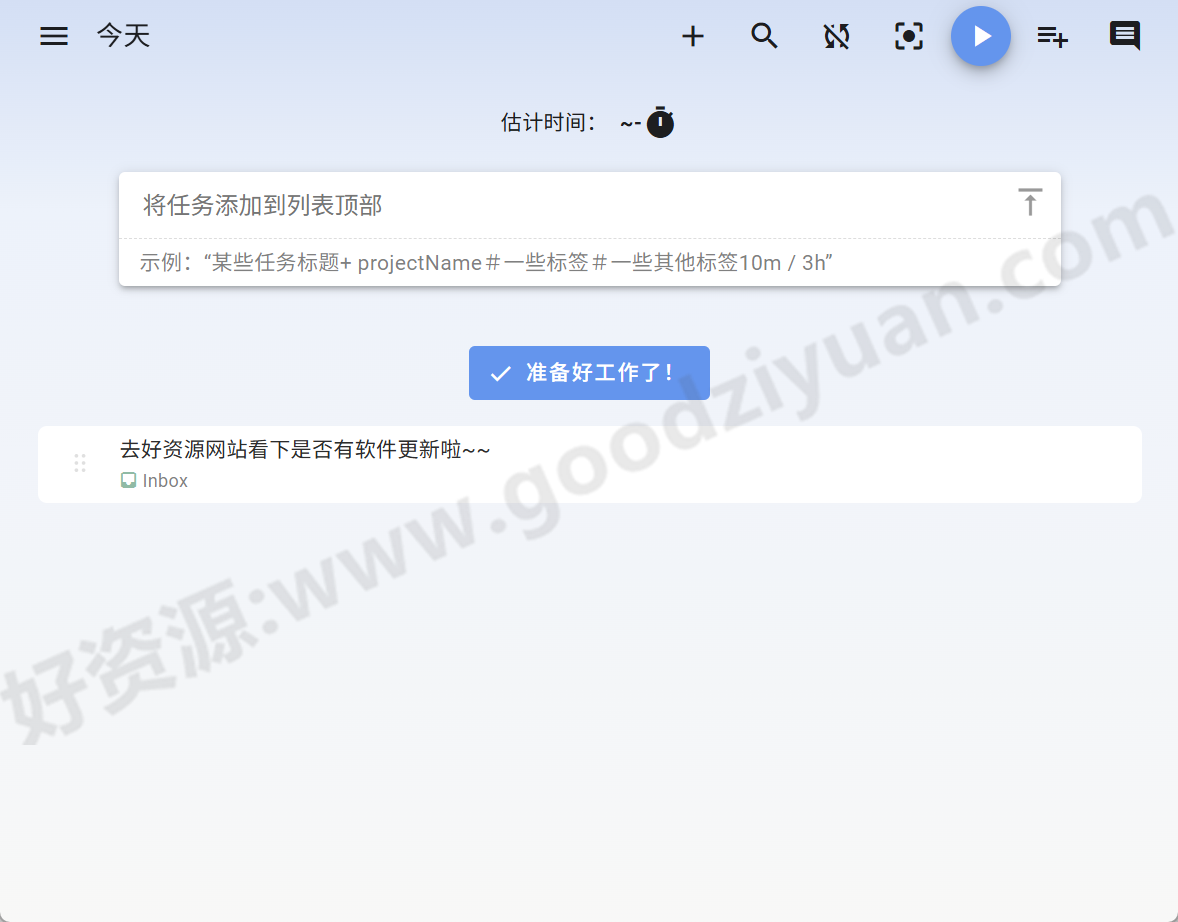Click the checkmark inside the blue work button
This screenshot has width=1178, height=922.
coord(500,372)
